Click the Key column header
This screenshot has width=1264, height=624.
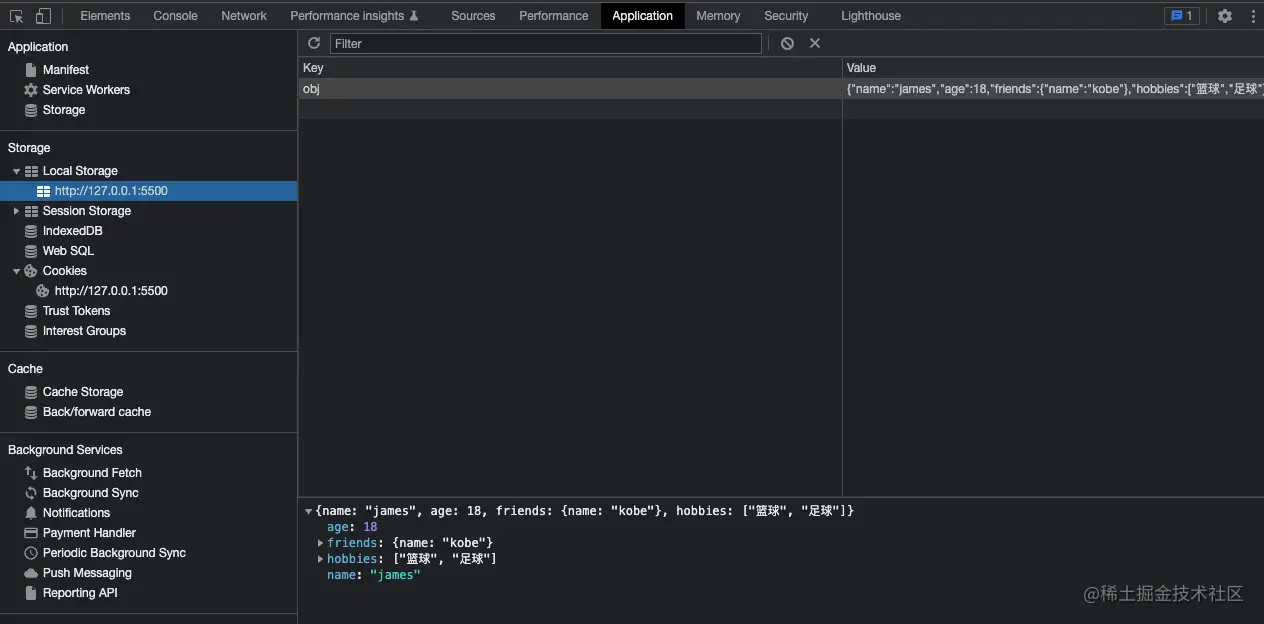coord(570,68)
